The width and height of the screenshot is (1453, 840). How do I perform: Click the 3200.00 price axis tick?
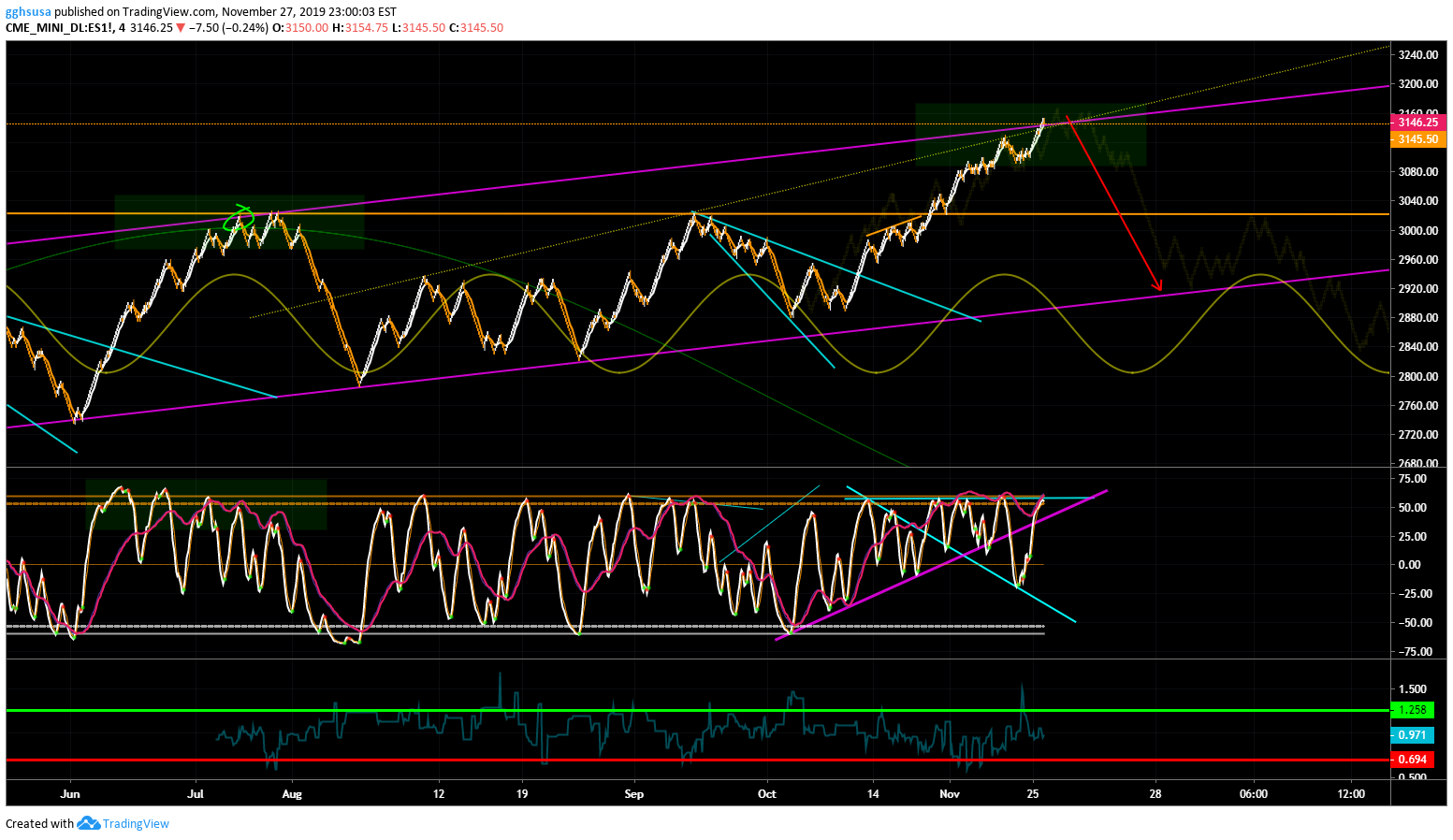tap(1418, 84)
